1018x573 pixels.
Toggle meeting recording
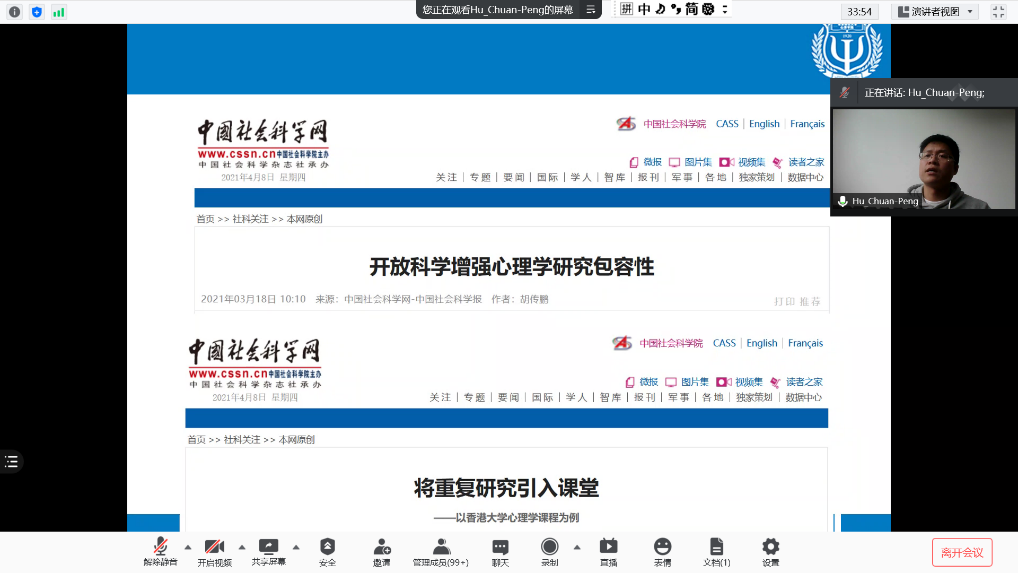pyautogui.click(x=549, y=550)
